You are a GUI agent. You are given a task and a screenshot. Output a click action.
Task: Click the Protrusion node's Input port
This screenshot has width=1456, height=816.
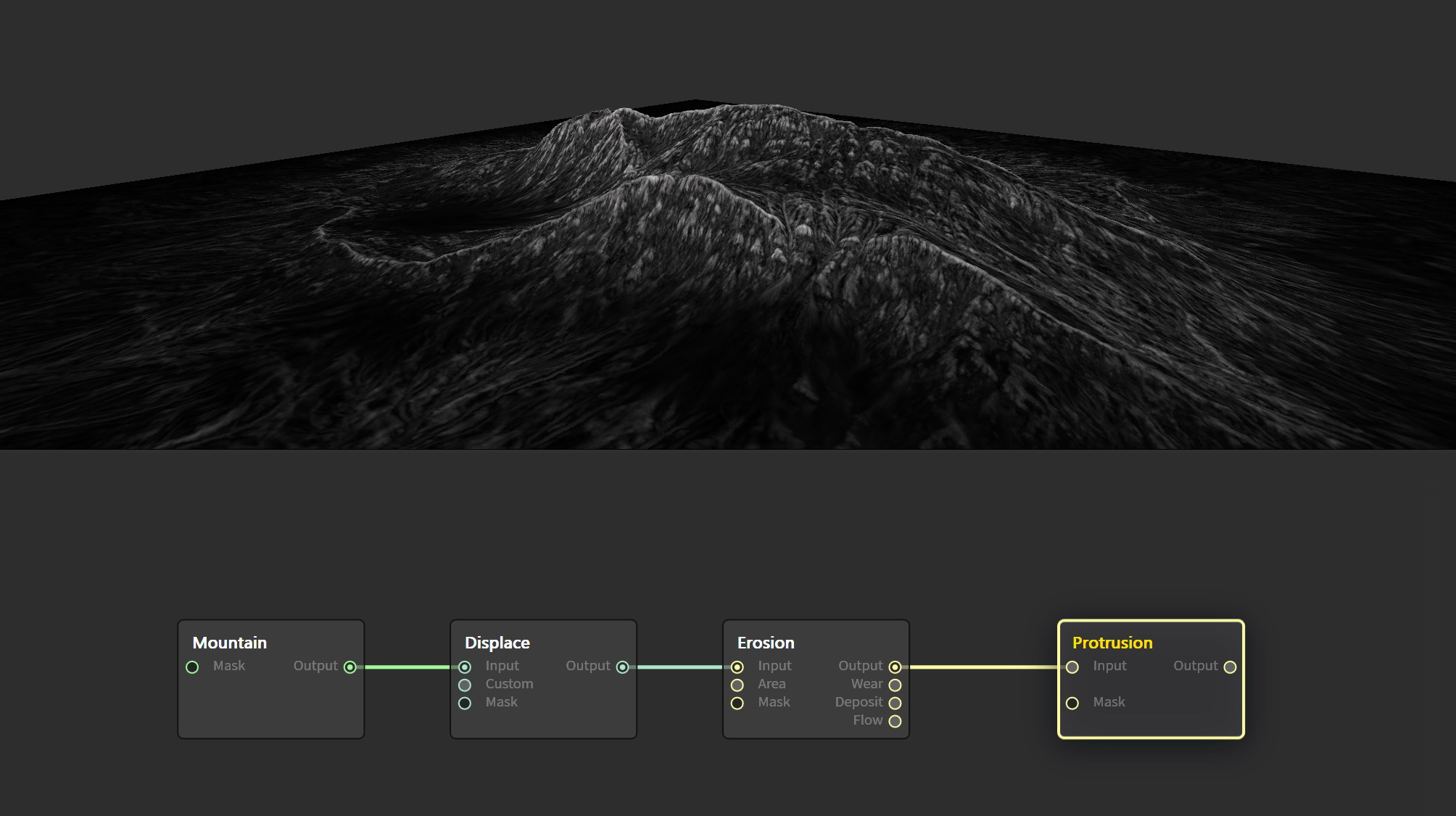(1072, 667)
